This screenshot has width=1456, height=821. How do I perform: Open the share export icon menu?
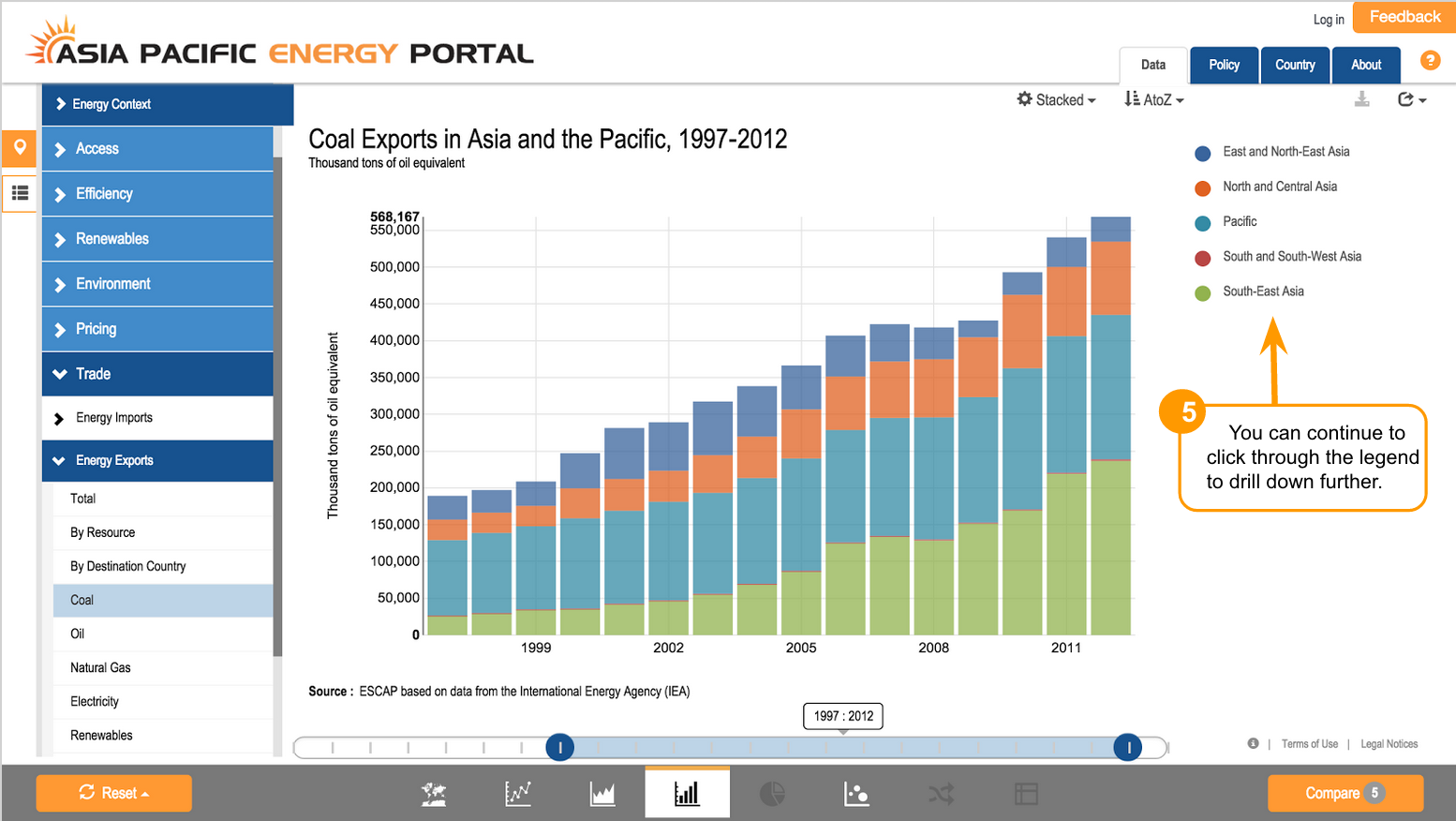tap(1411, 99)
